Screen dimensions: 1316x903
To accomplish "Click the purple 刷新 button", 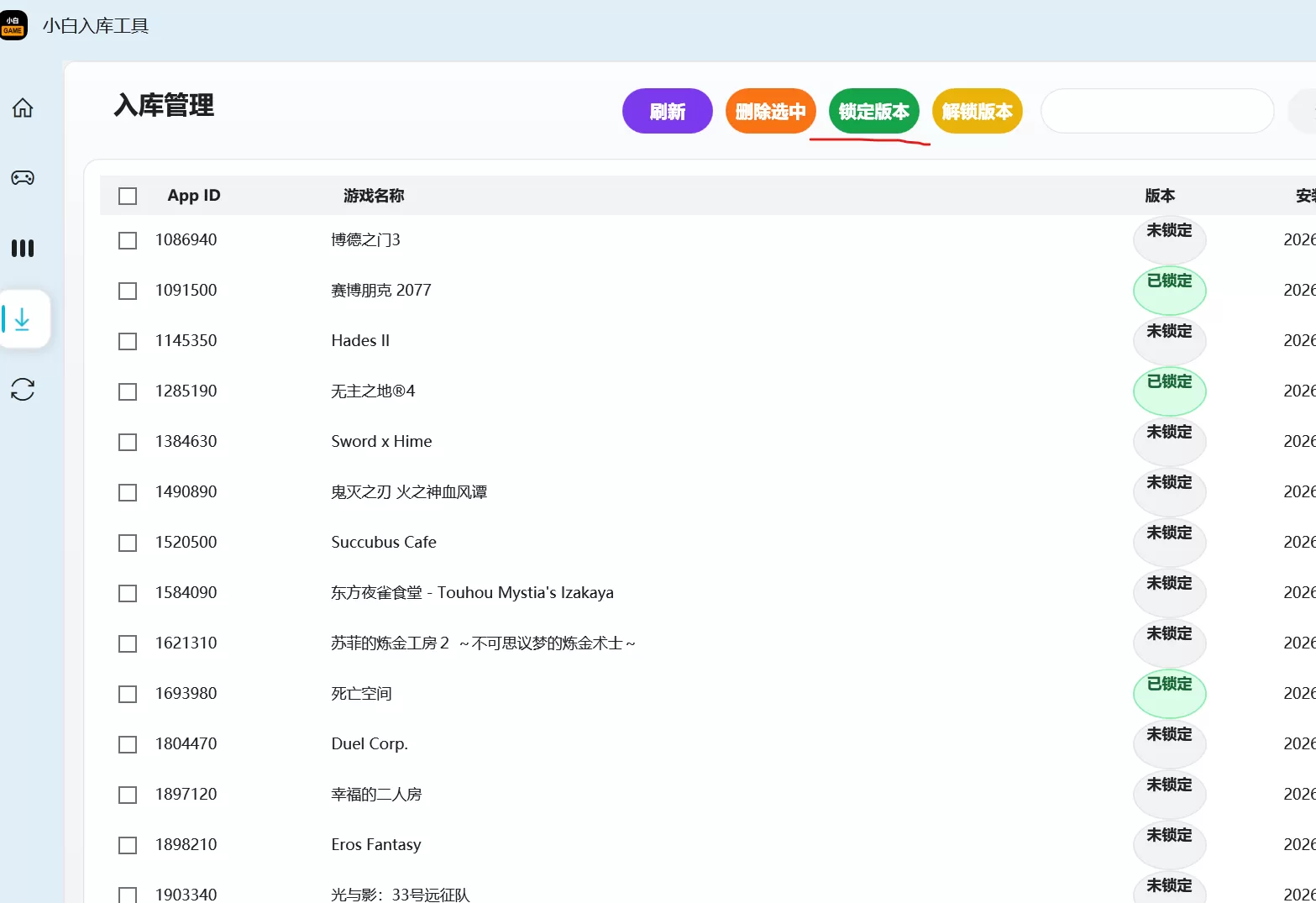I will click(x=667, y=111).
